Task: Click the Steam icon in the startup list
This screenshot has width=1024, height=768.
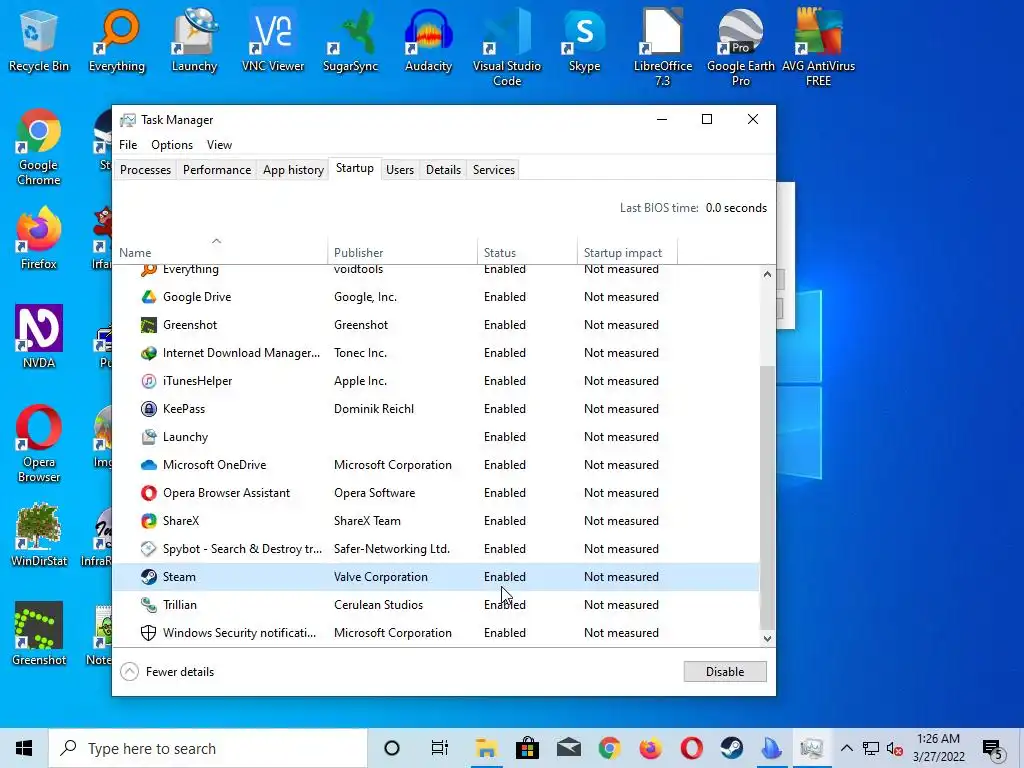Action: point(149,577)
